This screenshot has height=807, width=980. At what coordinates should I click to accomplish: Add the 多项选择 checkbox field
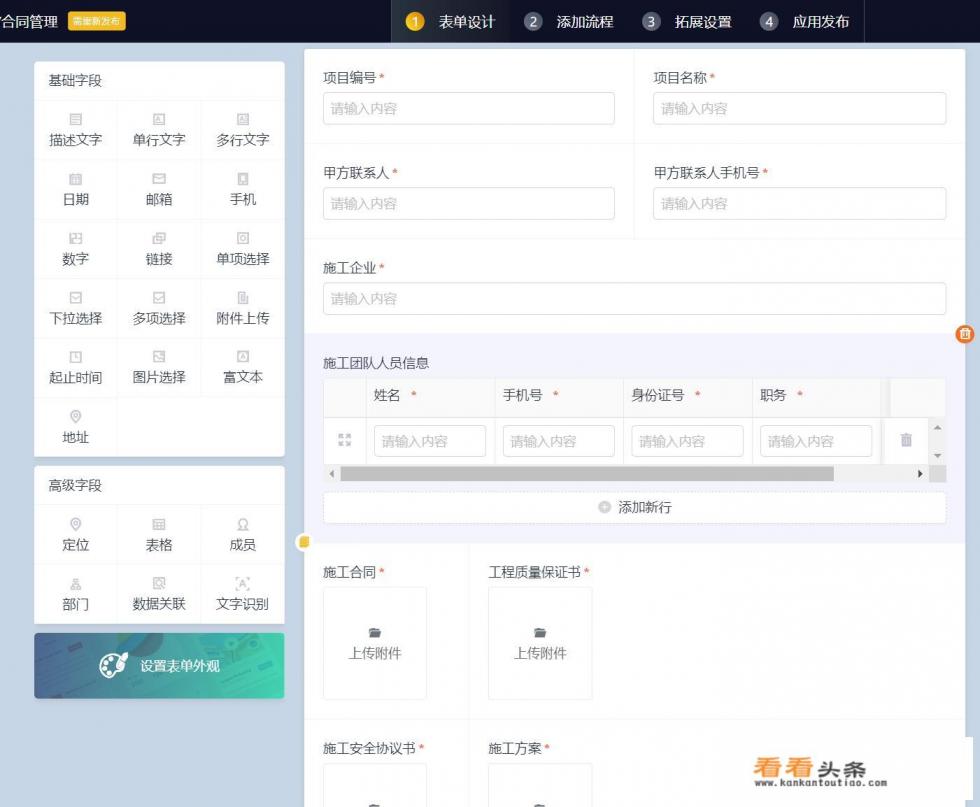tap(159, 308)
